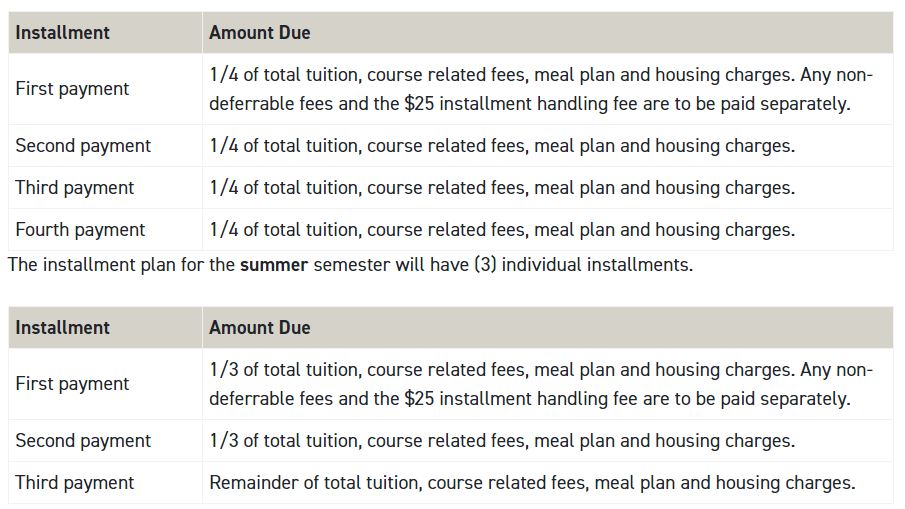Click the Second payment label in the summer table
The height and width of the screenshot is (509, 905).
tap(83, 441)
